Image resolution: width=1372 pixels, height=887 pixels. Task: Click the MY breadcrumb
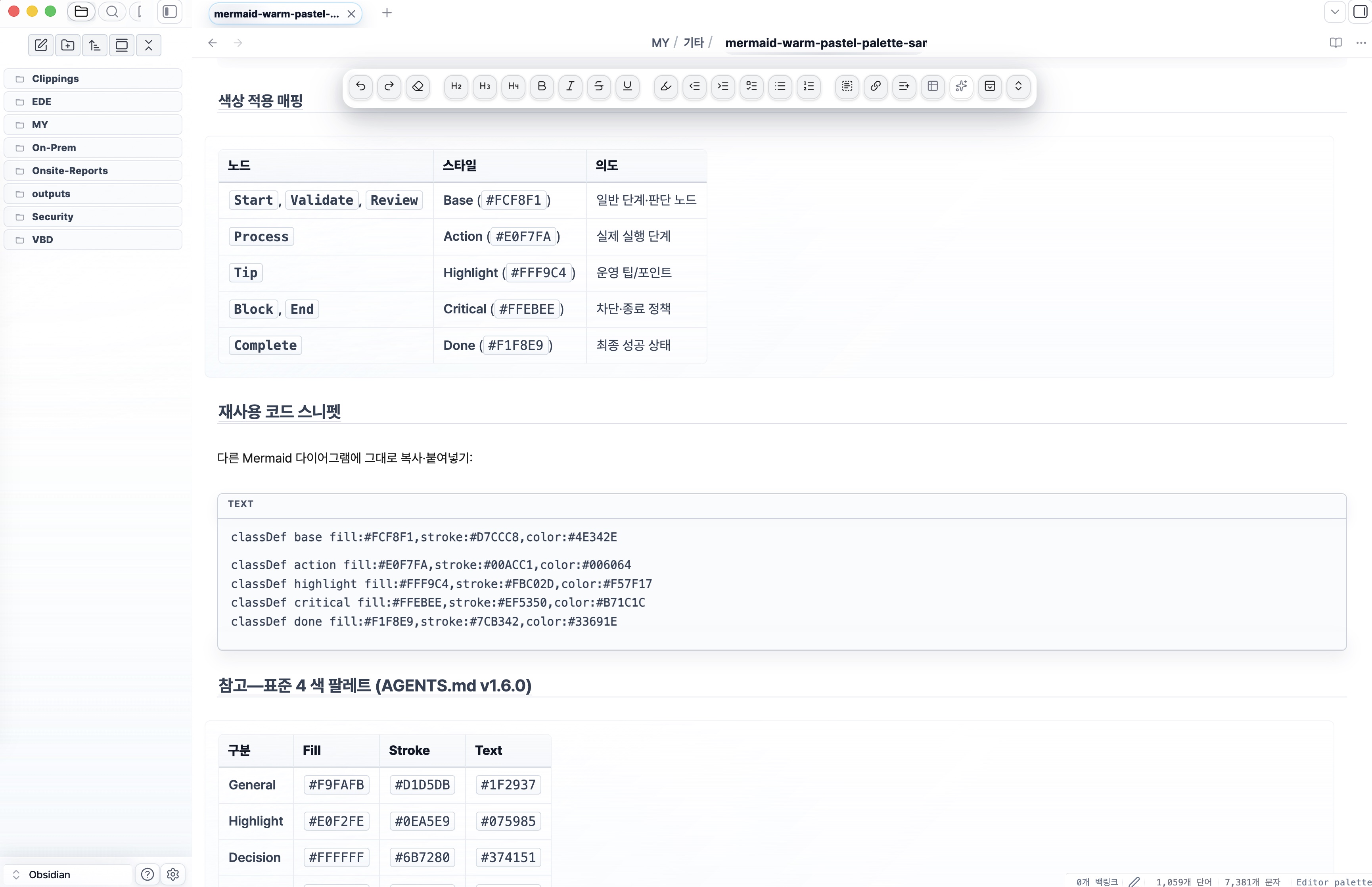[660, 43]
